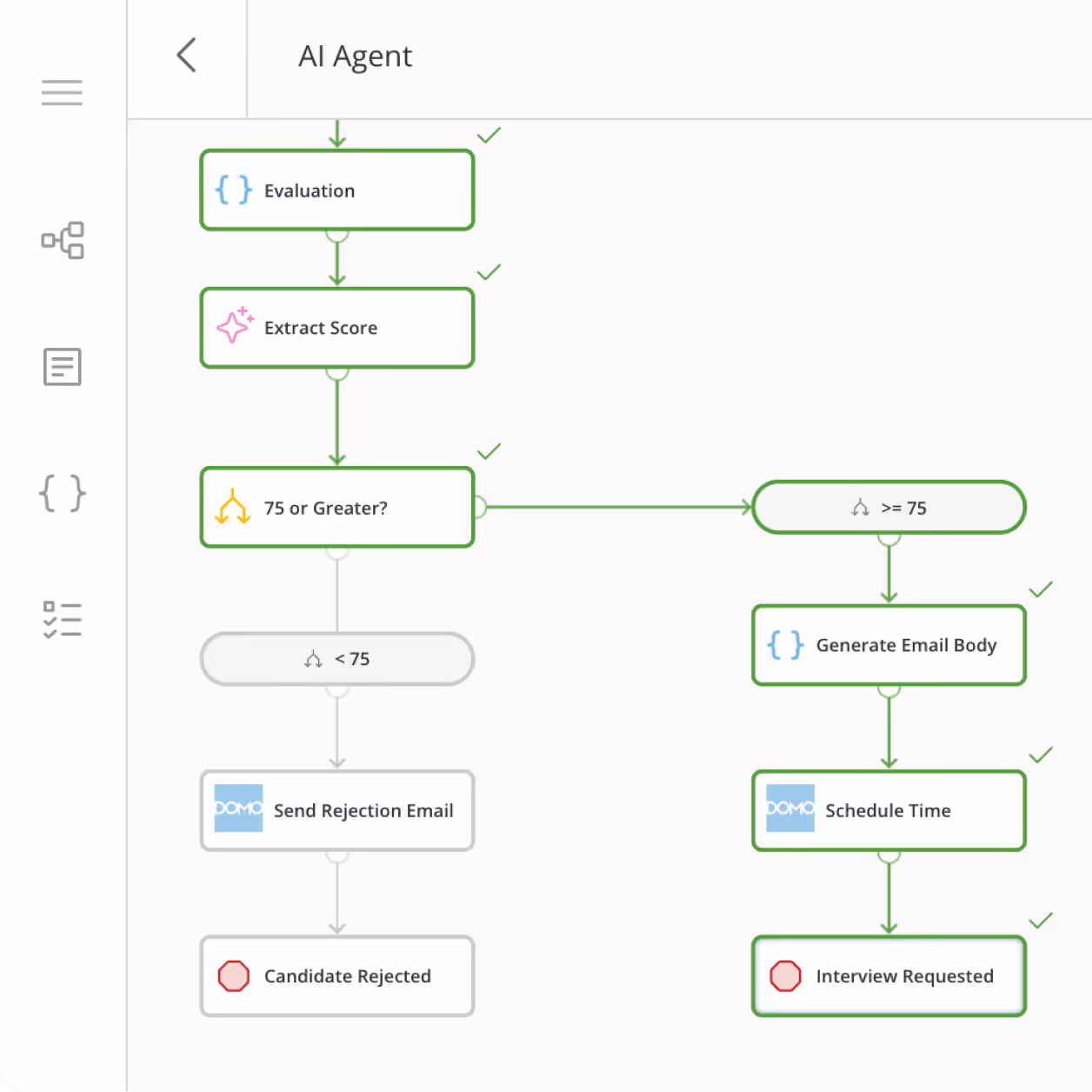Click the green checkmark beside Generate Email Body

1041,589
